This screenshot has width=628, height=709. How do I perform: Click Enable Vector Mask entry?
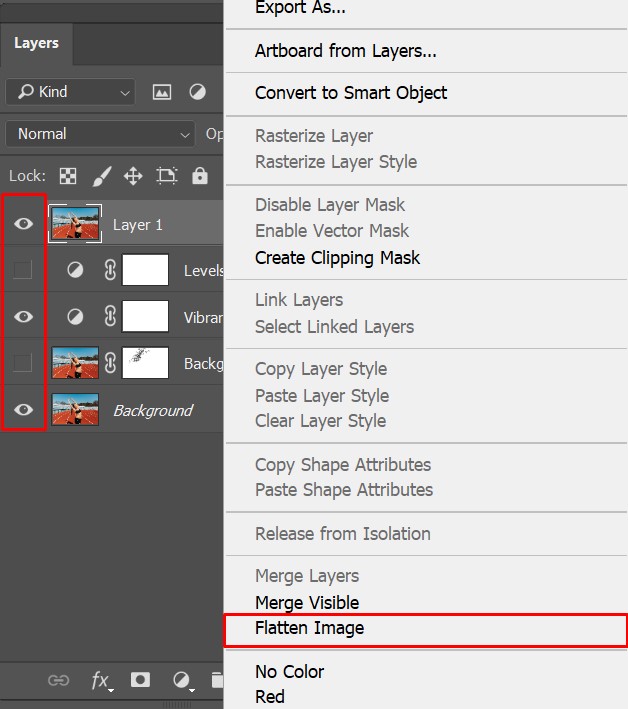tap(332, 231)
